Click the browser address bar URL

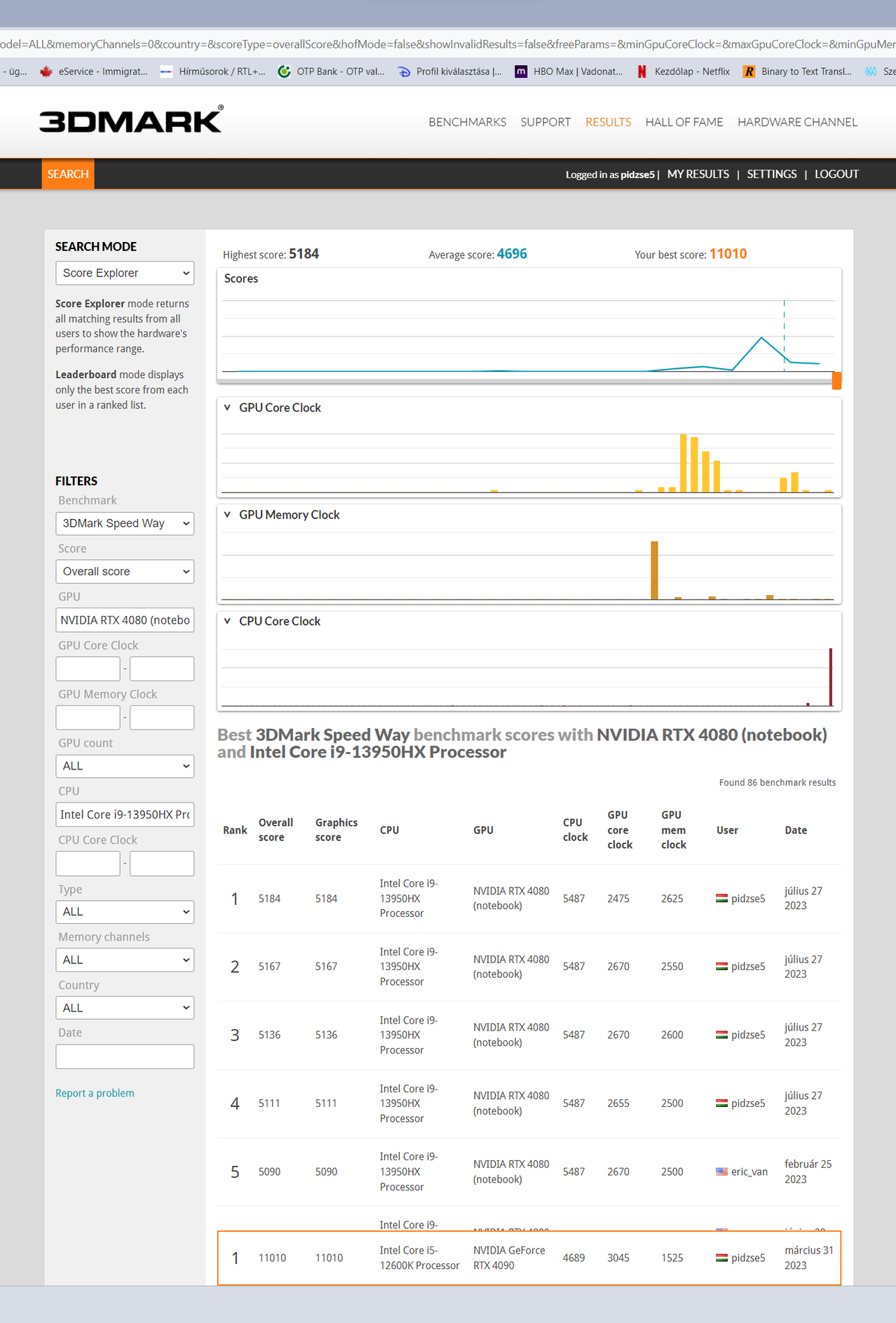[448, 44]
